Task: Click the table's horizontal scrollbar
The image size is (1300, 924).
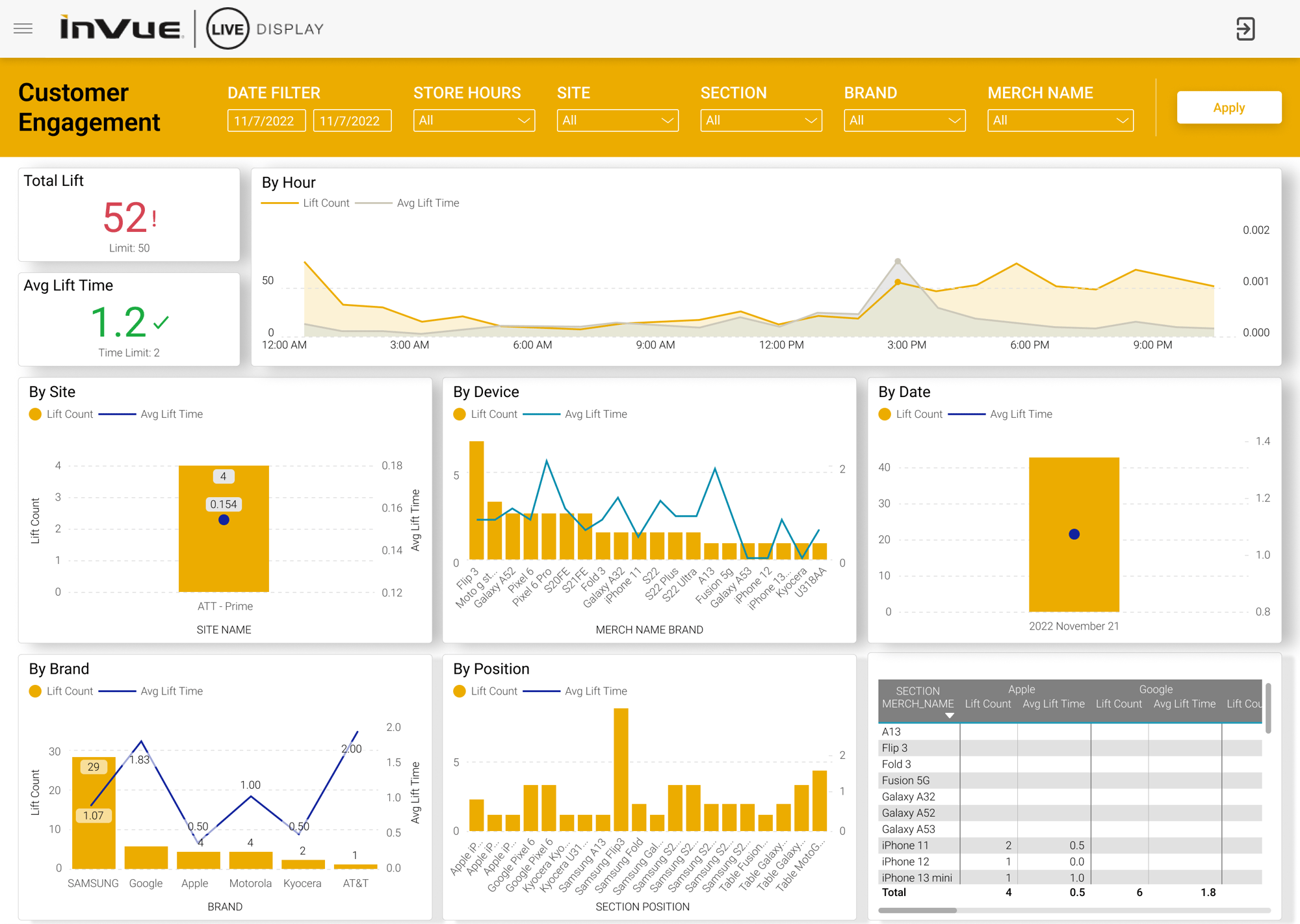Action: [x=917, y=910]
